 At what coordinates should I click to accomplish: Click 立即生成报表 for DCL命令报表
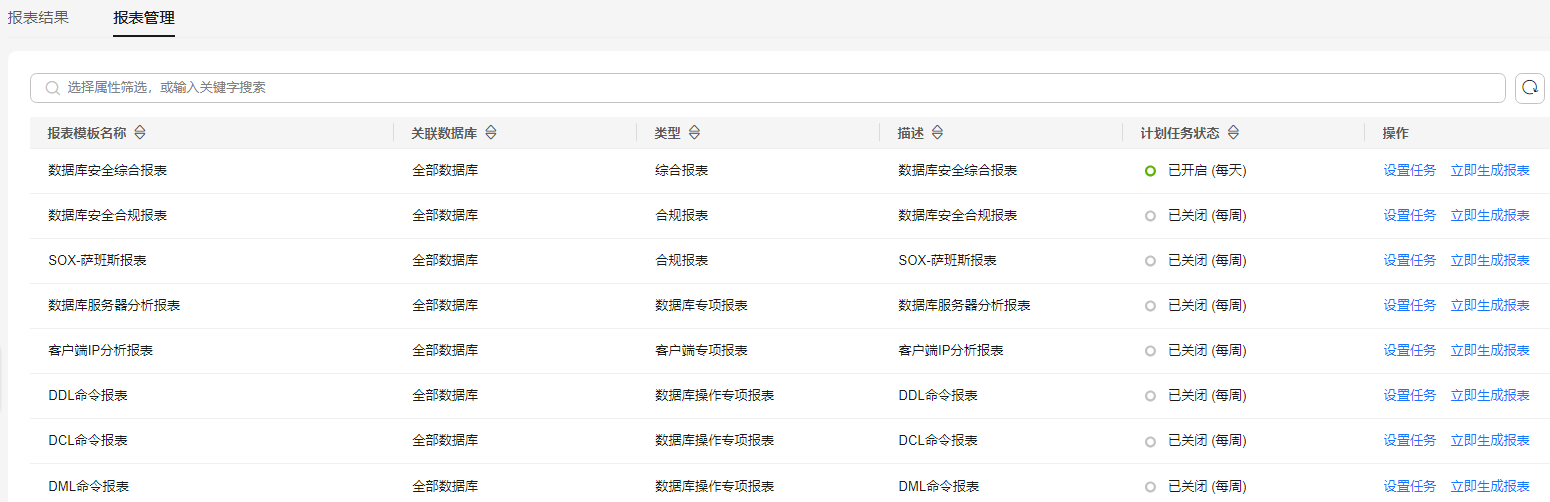(x=1490, y=440)
